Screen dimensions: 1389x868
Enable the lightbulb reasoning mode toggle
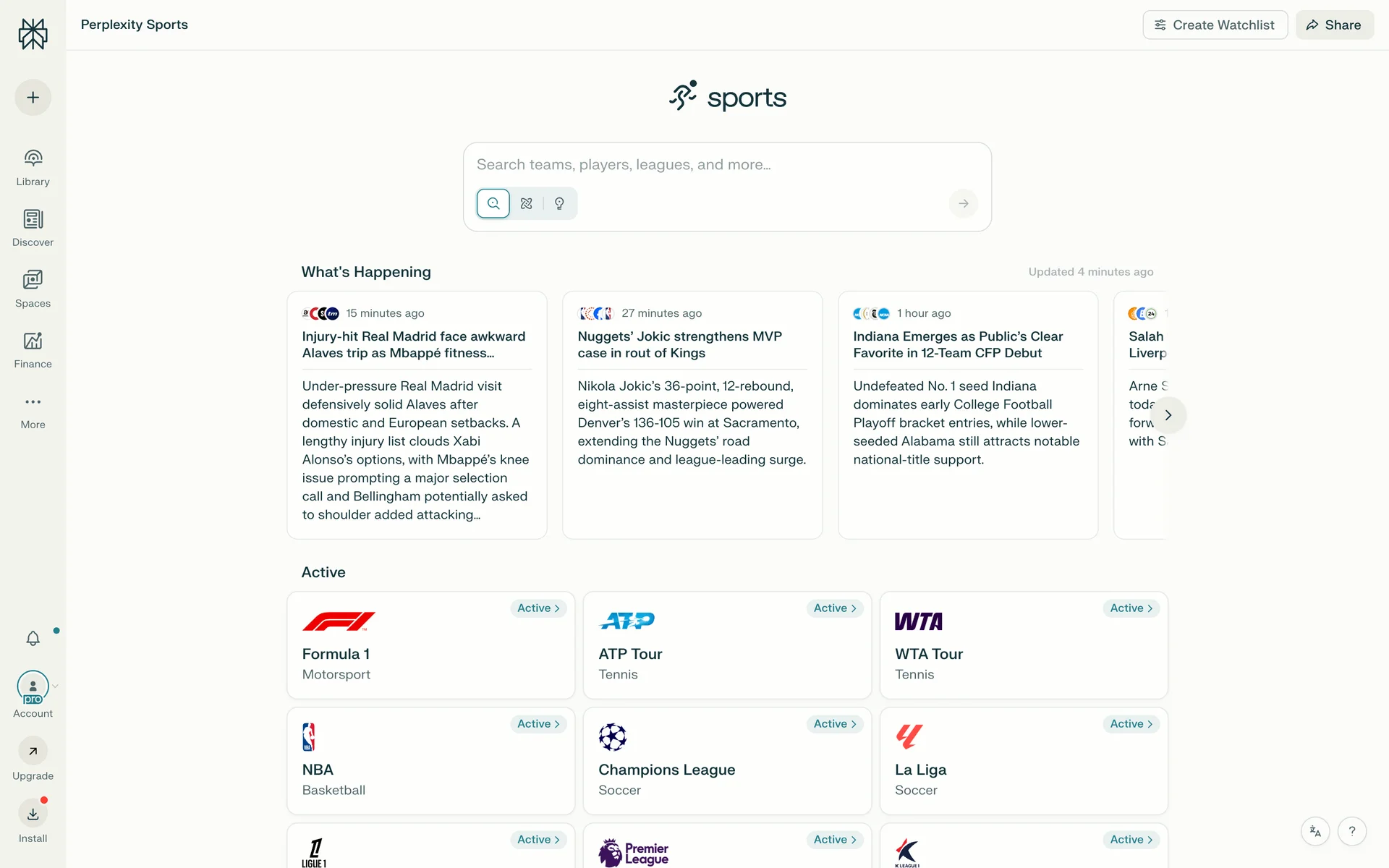[559, 203]
